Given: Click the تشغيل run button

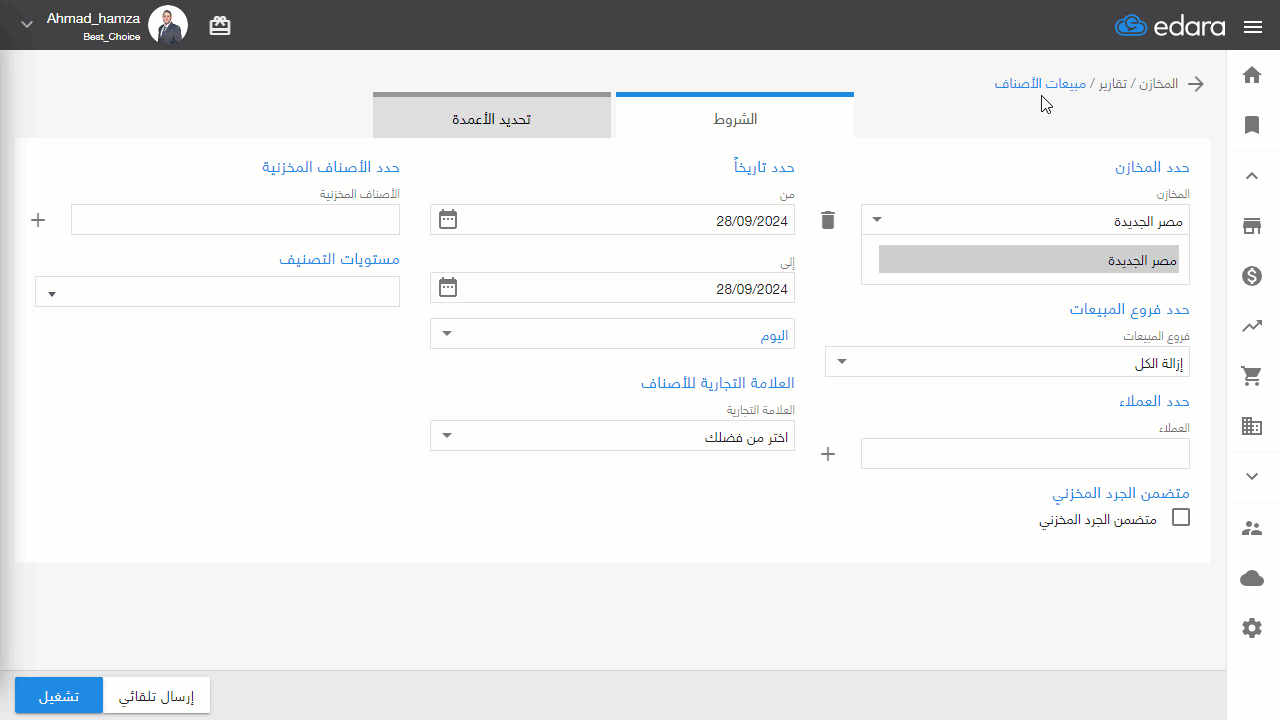Looking at the screenshot, I should 59,696.
